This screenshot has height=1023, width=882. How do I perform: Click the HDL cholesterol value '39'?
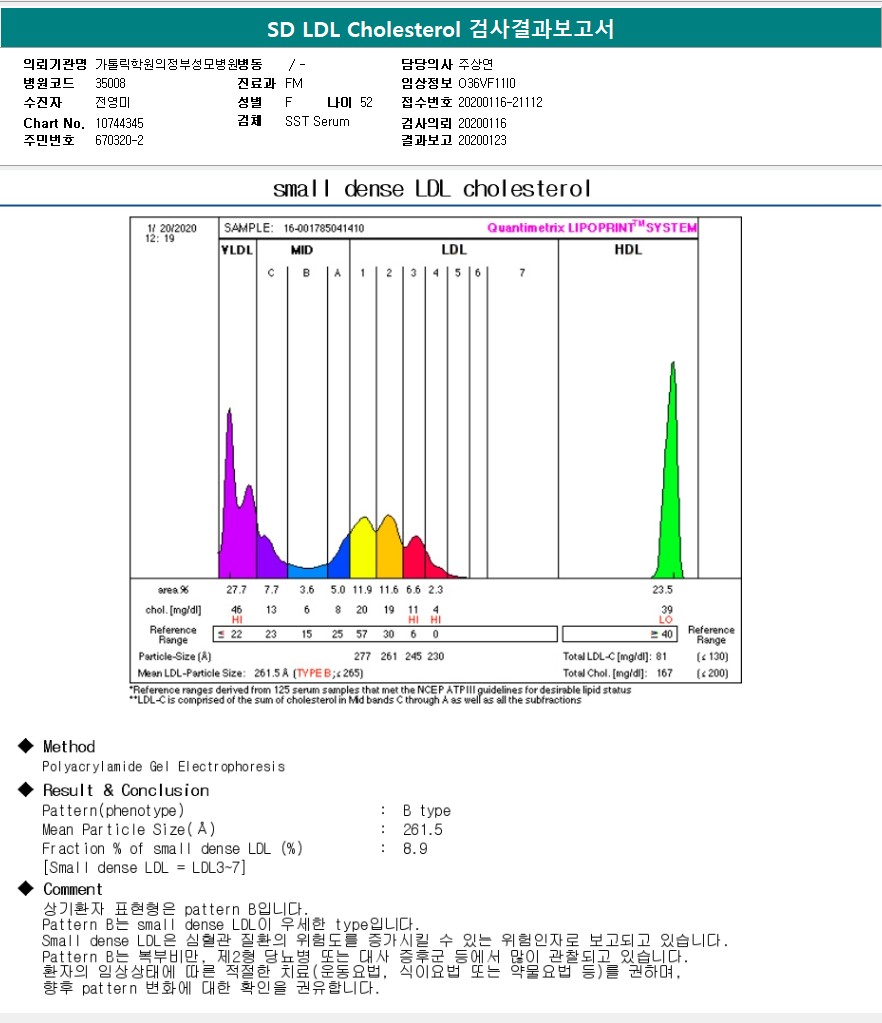667,610
